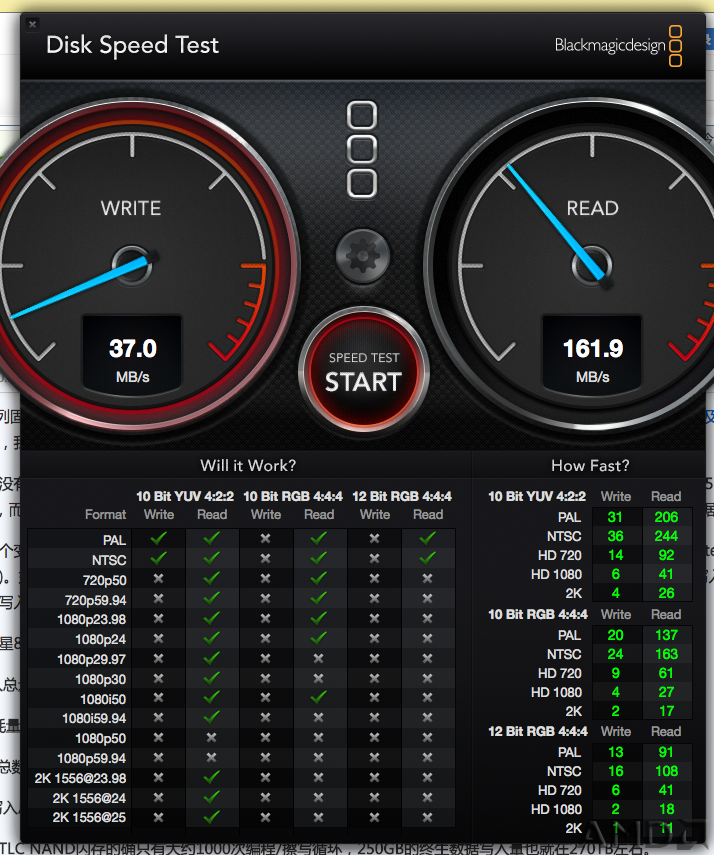Image resolution: width=714 pixels, height=855 pixels.
Task: Start the speed test
Action: coord(364,370)
